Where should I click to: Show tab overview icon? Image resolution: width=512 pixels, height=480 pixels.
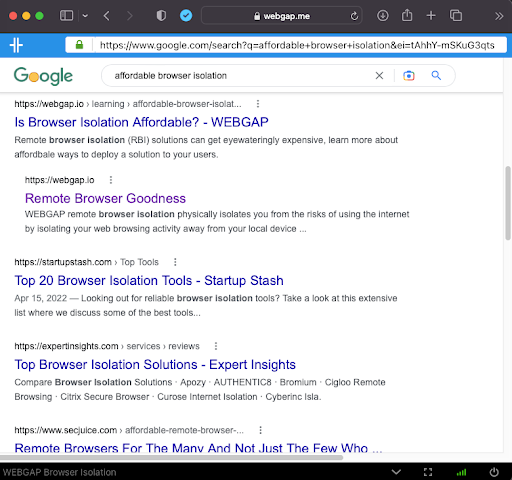(x=456, y=16)
